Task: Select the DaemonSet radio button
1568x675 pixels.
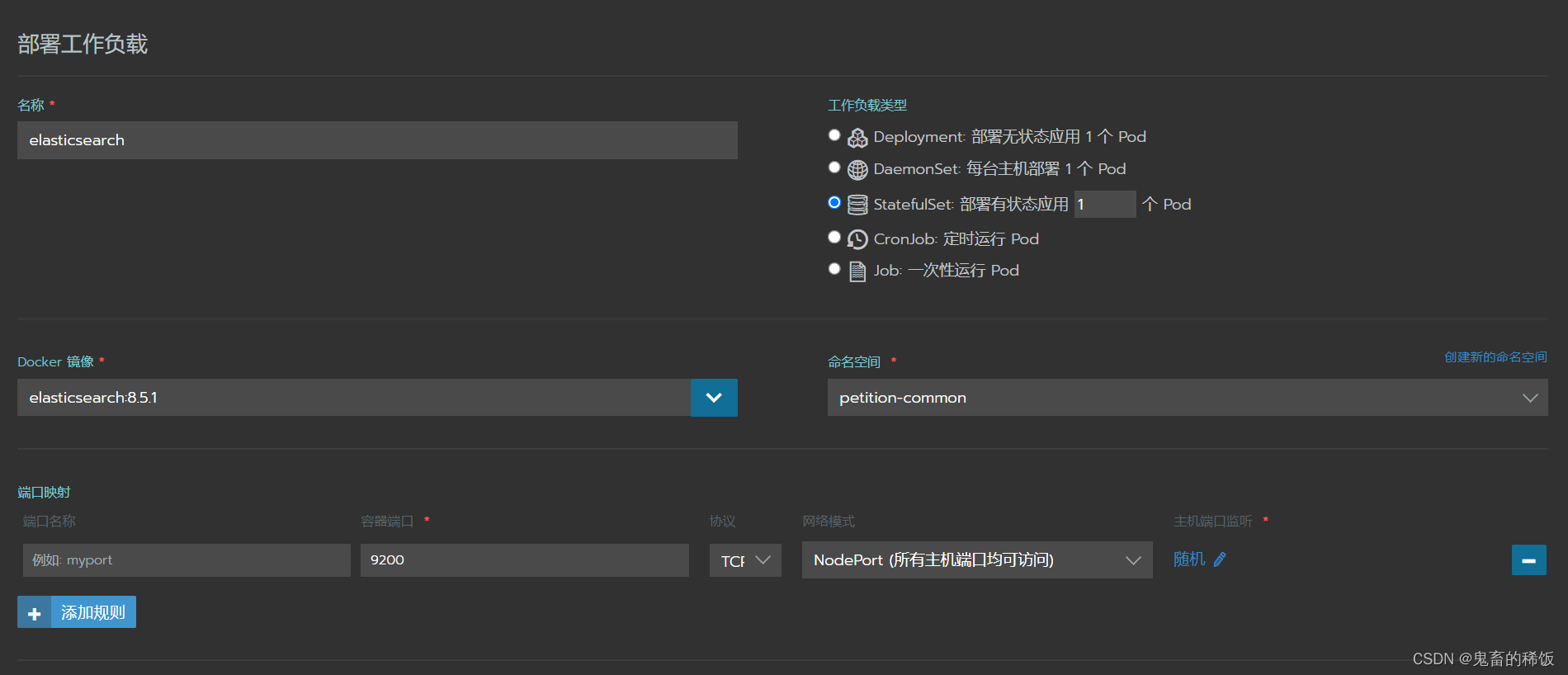Action: 834,168
